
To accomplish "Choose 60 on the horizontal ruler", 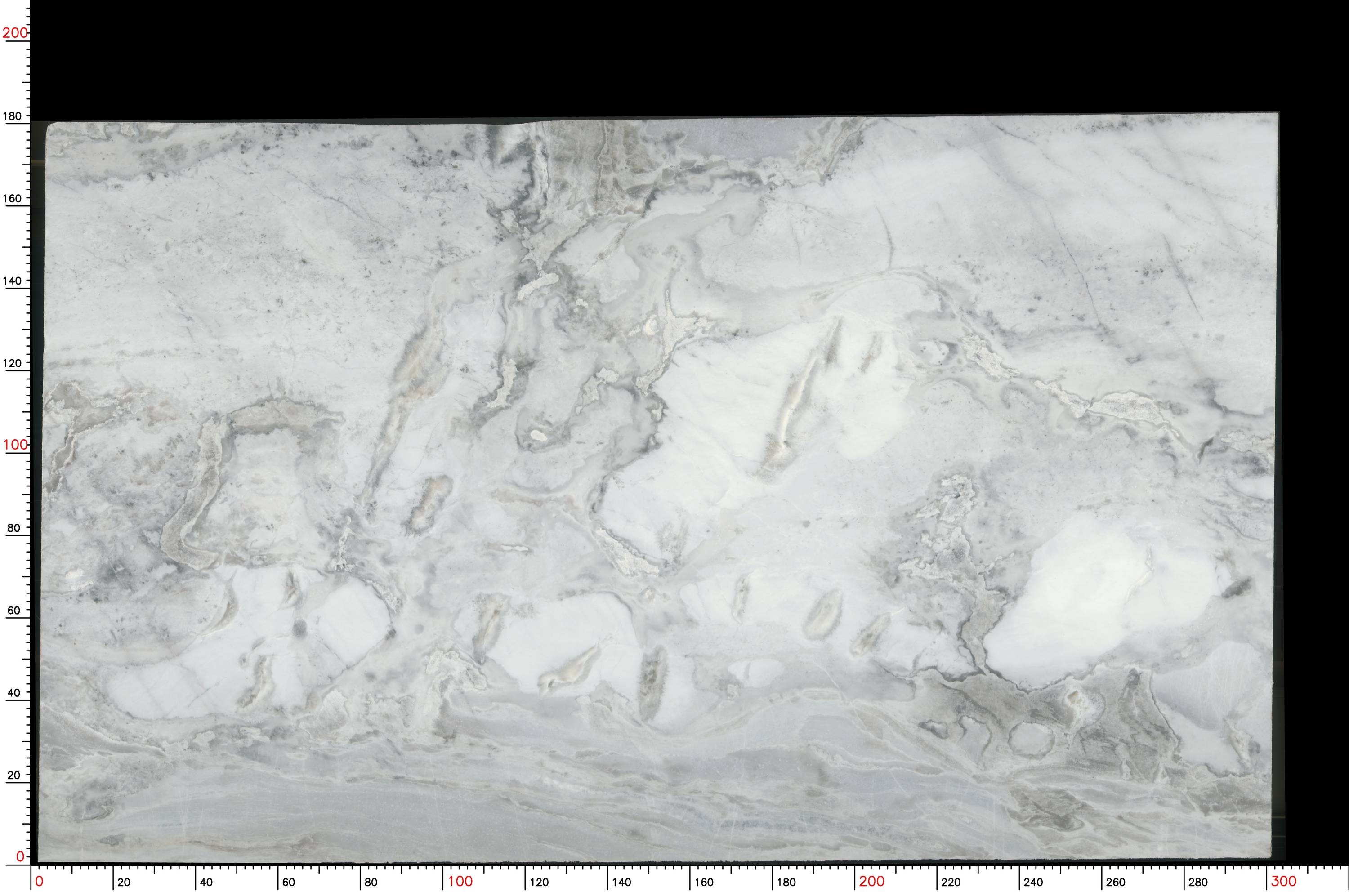I will point(289,882).
